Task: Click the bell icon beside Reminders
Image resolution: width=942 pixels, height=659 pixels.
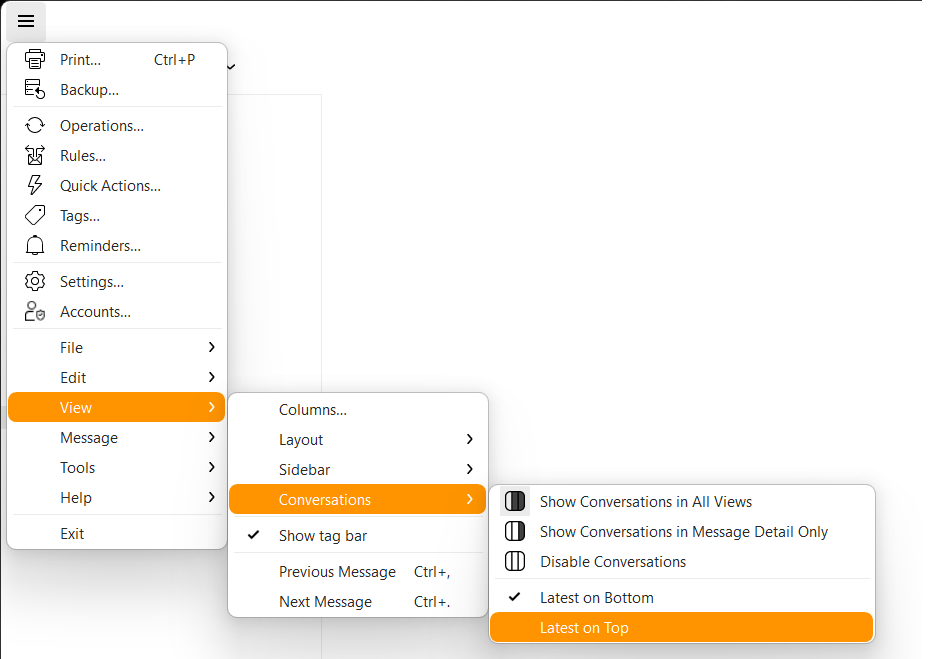Action: pyautogui.click(x=35, y=246)
